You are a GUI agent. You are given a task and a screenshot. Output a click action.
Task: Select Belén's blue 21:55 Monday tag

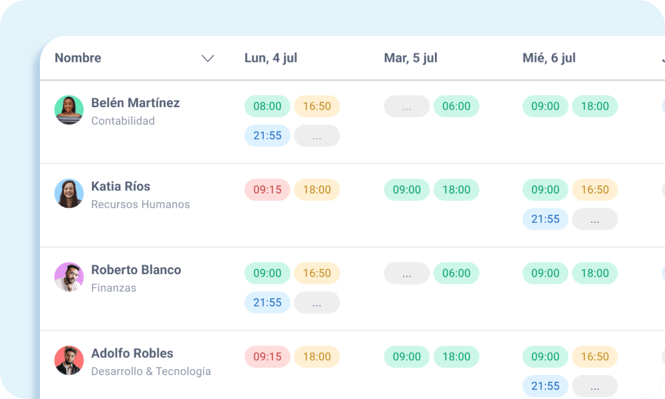267,136
